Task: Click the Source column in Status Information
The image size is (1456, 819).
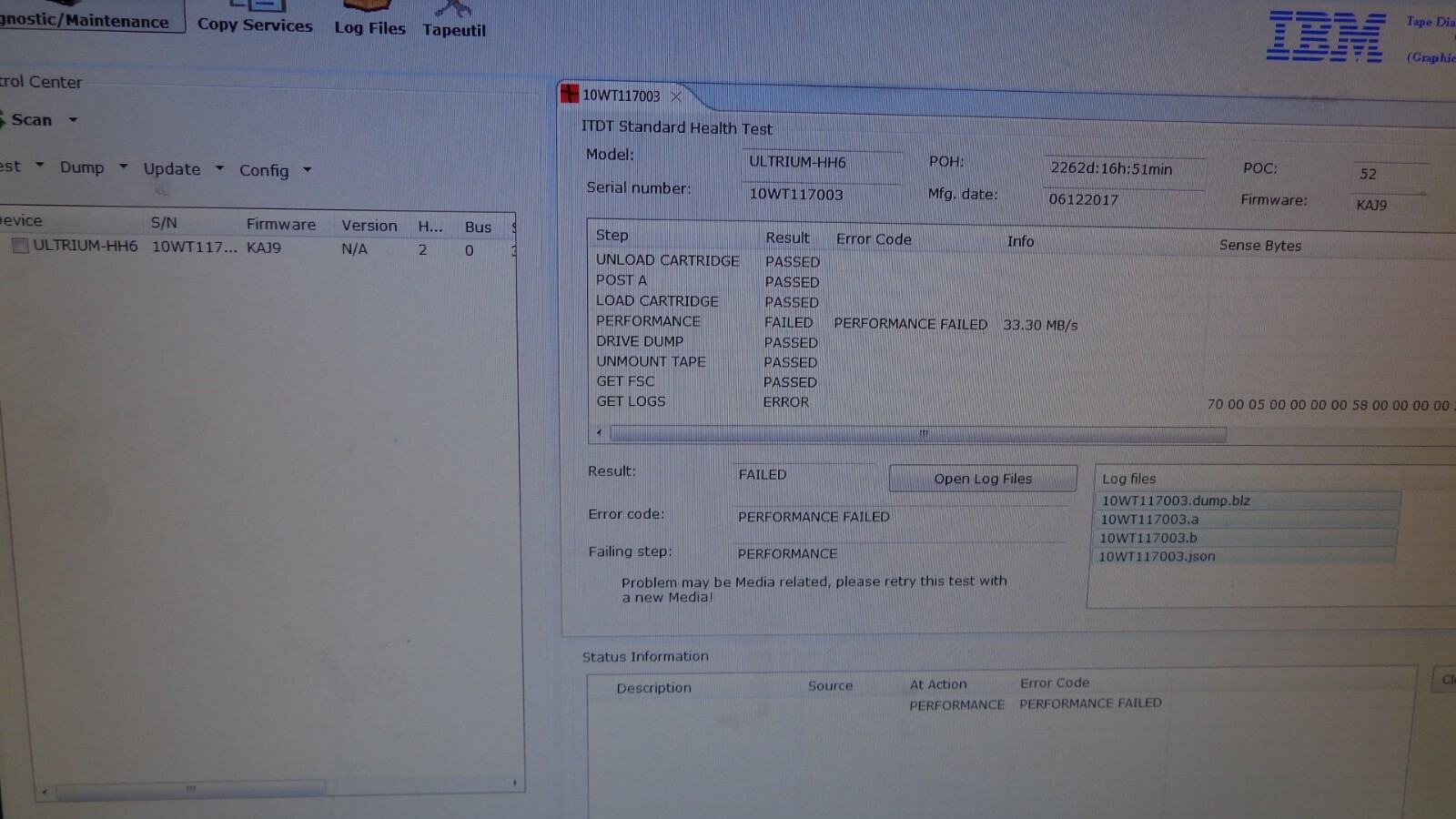Action: (830, 685)
